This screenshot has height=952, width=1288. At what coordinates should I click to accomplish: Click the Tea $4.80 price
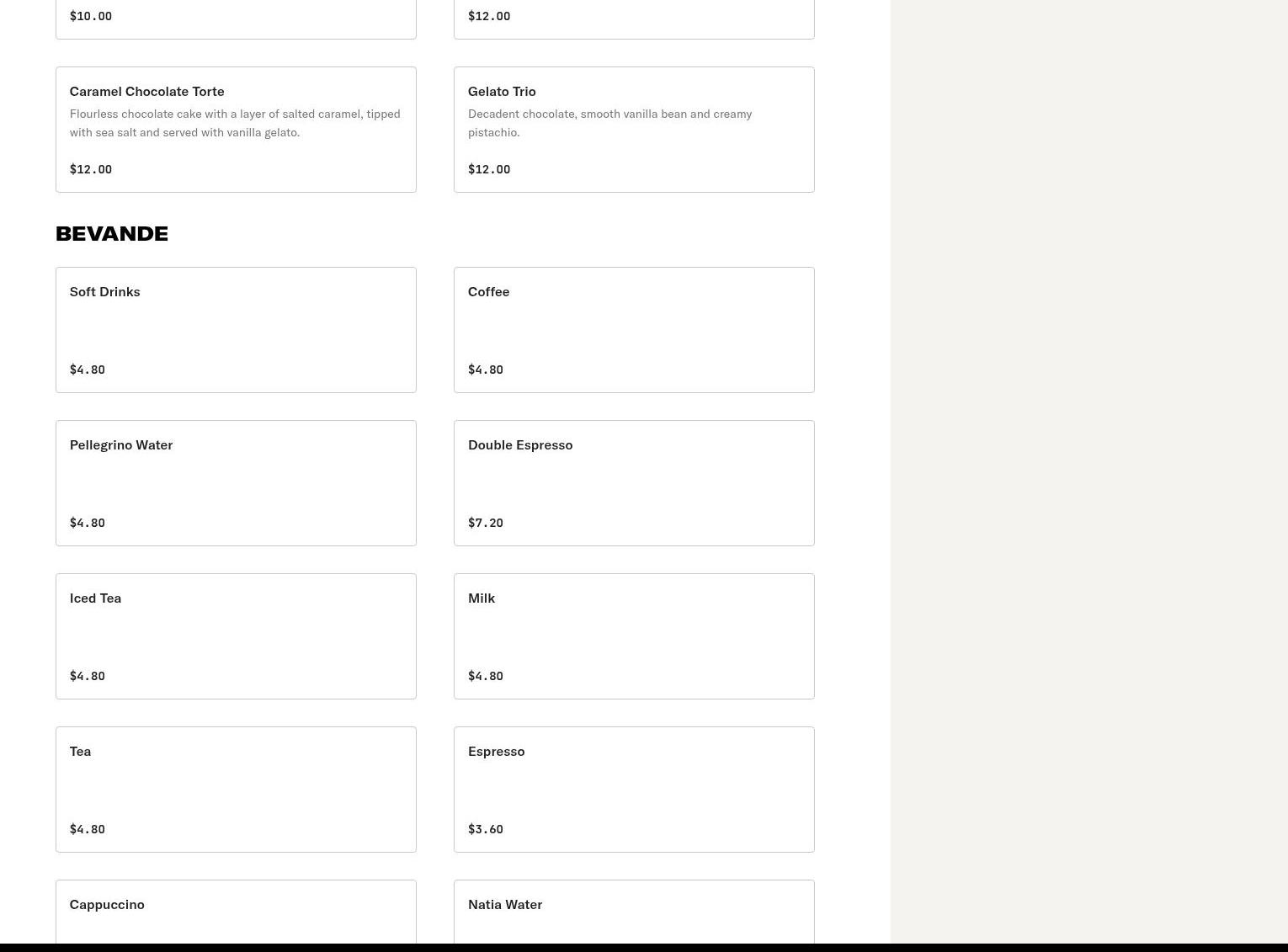click(88, 829)
